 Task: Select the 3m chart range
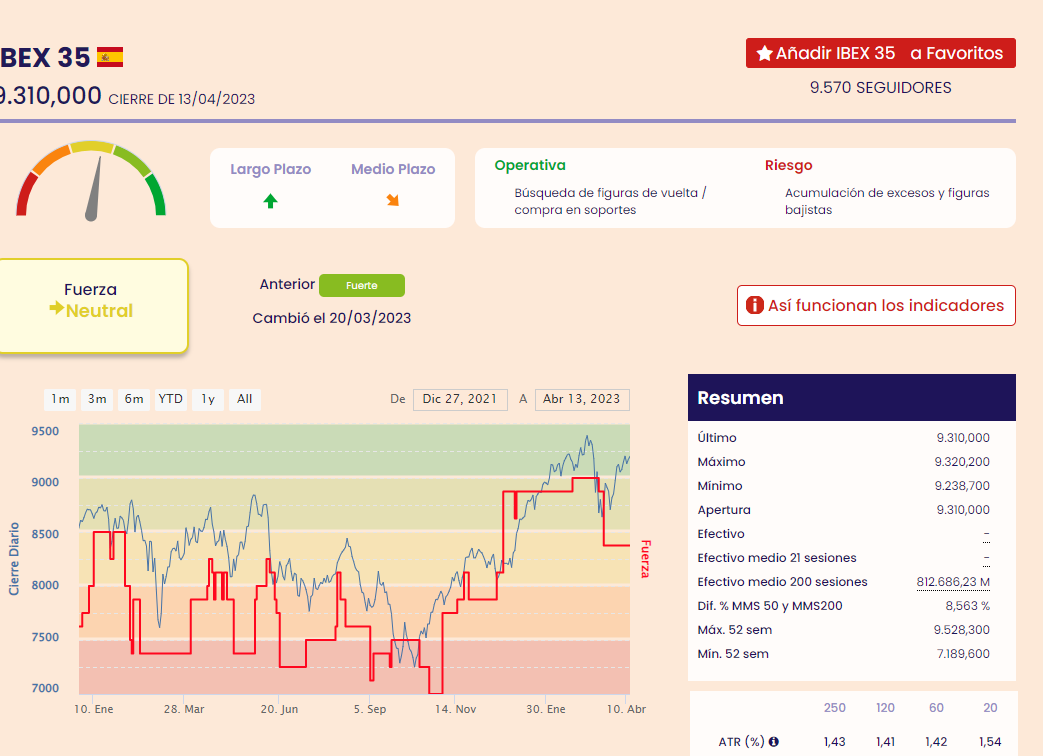pos(97,399)
